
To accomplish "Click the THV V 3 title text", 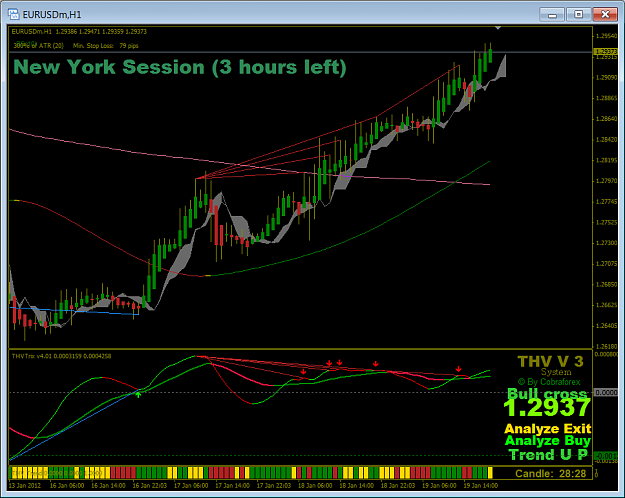I will [550, 361].
